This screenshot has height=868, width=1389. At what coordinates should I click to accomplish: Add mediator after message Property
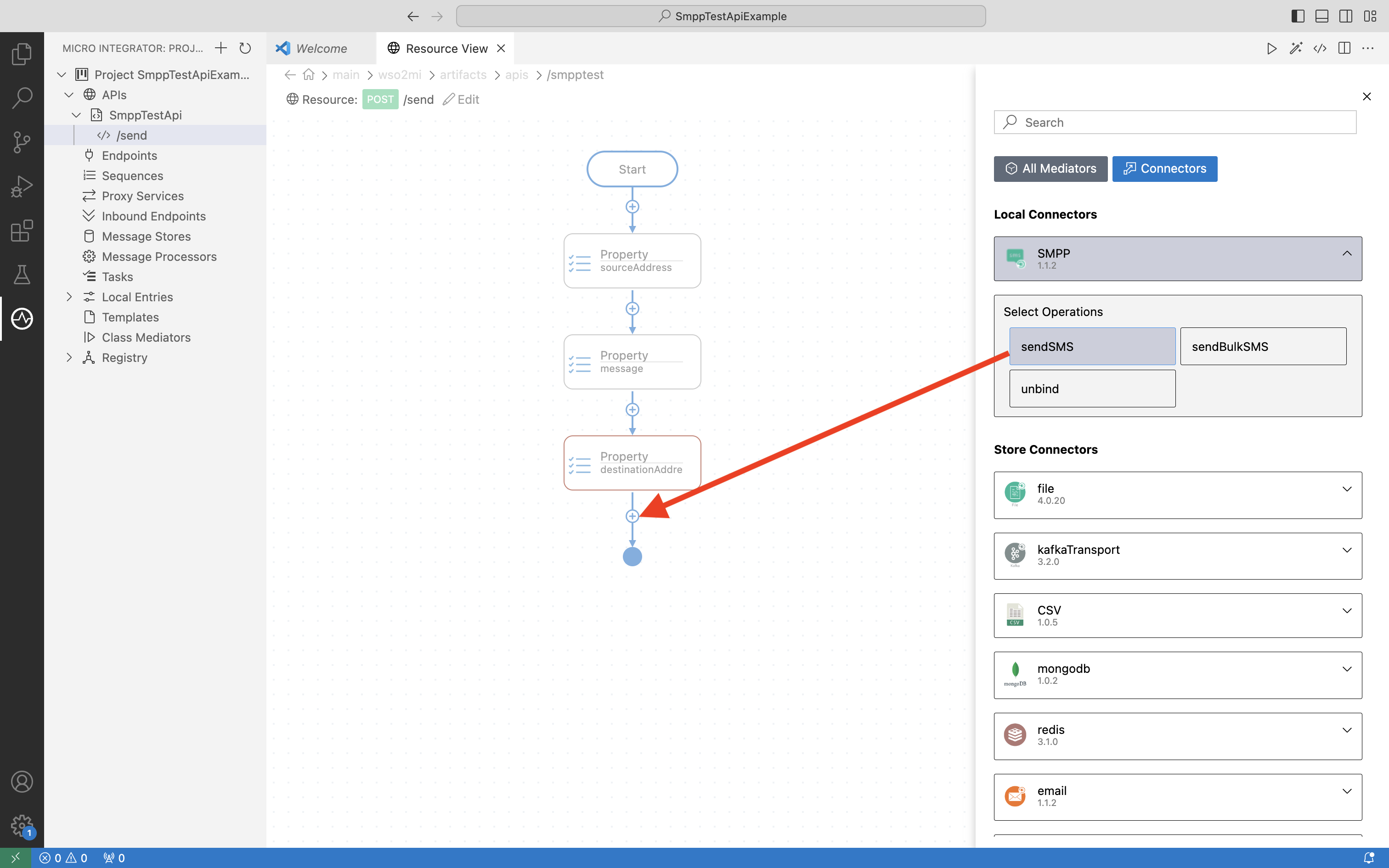[632, 410]
